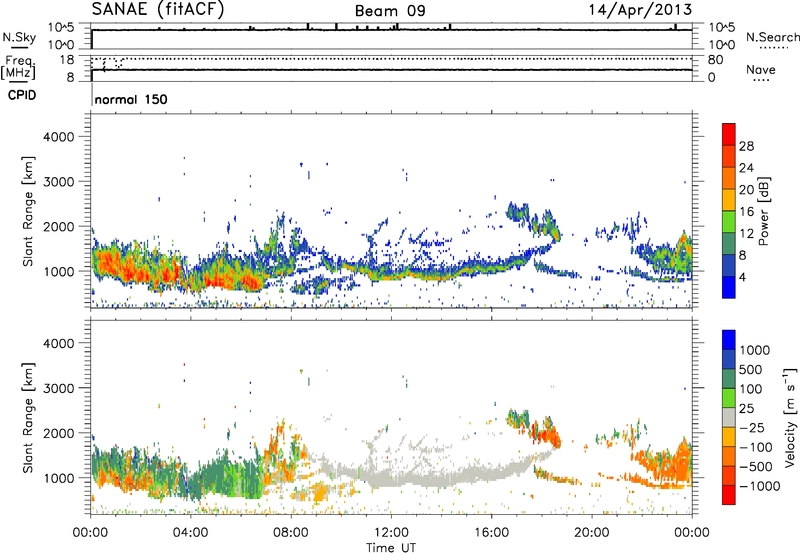Click the "16:00" time tick label
Image resolution: width=800 pixels, height=554 pixels.
491,533
